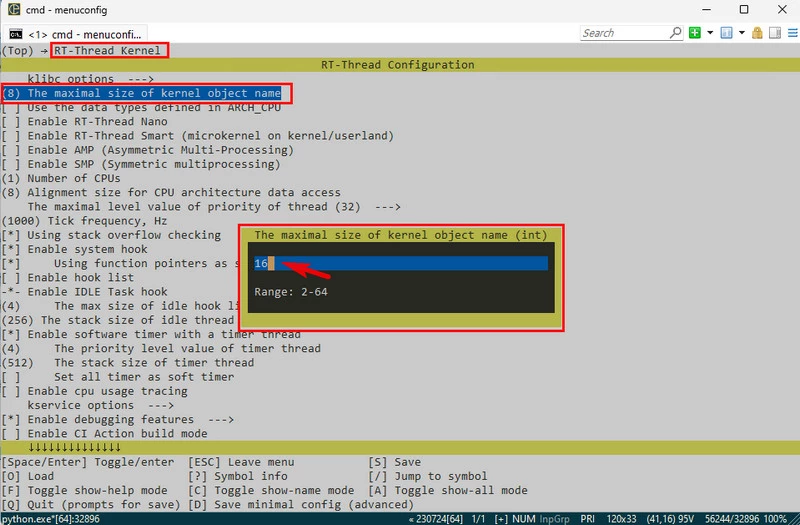Click the value field containing 16
Image resolution: width=800 pixels, height=525 pixels.
401,263
